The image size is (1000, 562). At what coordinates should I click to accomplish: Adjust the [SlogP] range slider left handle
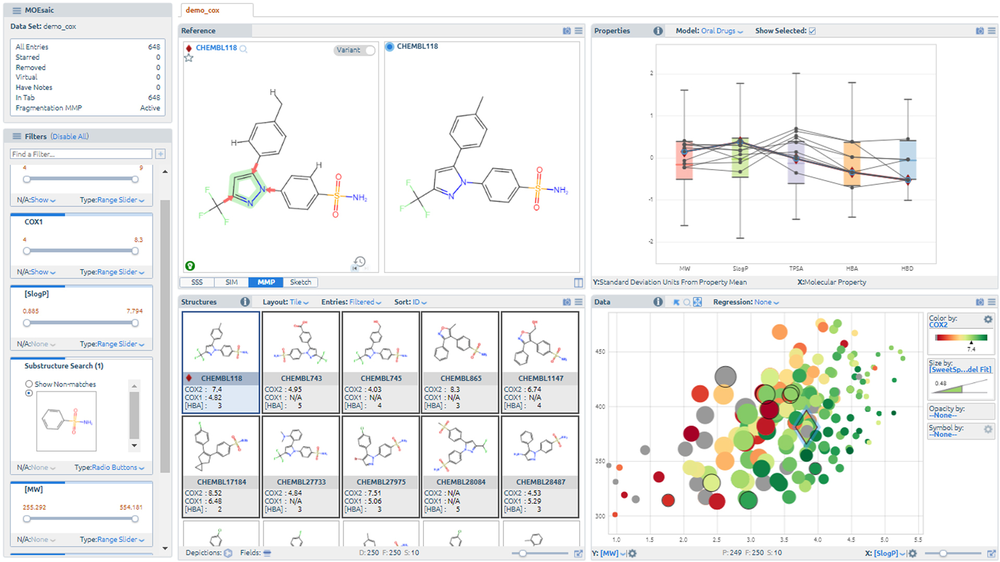pos(27,323)
